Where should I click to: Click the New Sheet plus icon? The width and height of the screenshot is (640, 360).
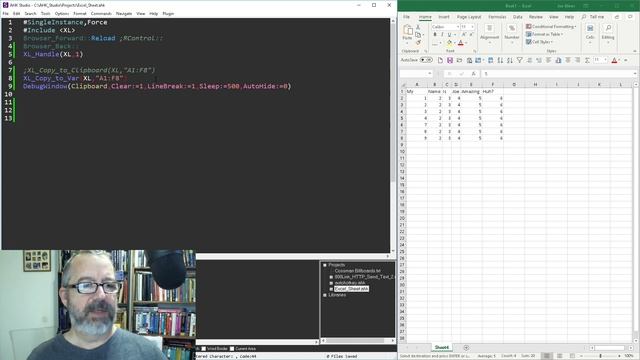(466, 348)
